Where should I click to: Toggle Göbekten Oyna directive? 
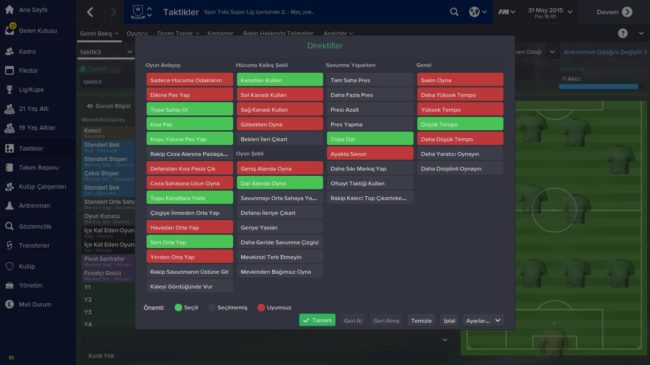pos(280,124)
